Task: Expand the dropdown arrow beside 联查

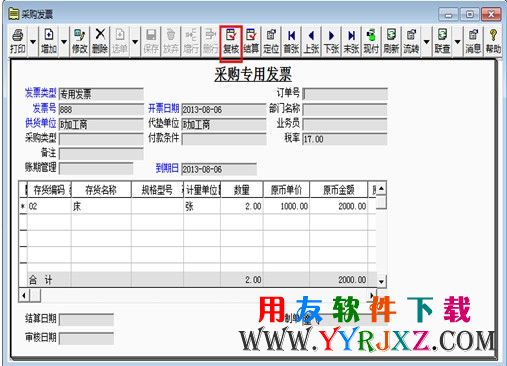Action: pos(458,42)
